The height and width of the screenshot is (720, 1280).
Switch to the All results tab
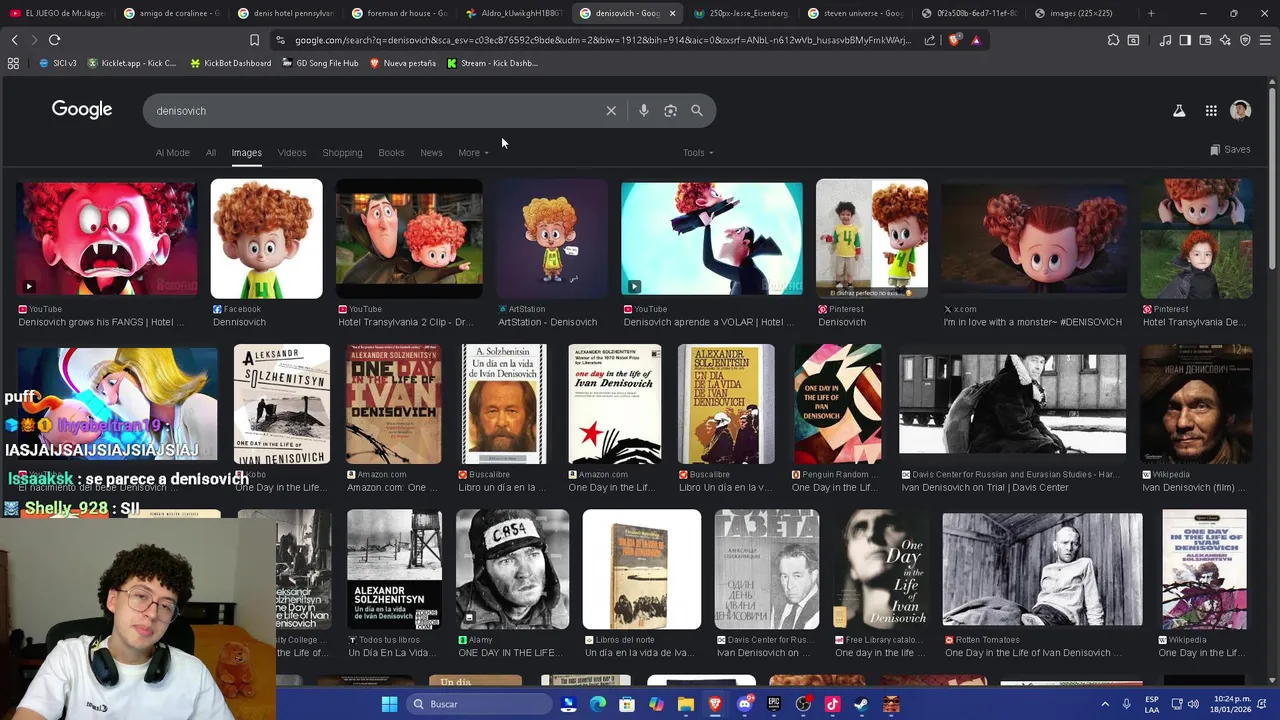coord(211,153)
